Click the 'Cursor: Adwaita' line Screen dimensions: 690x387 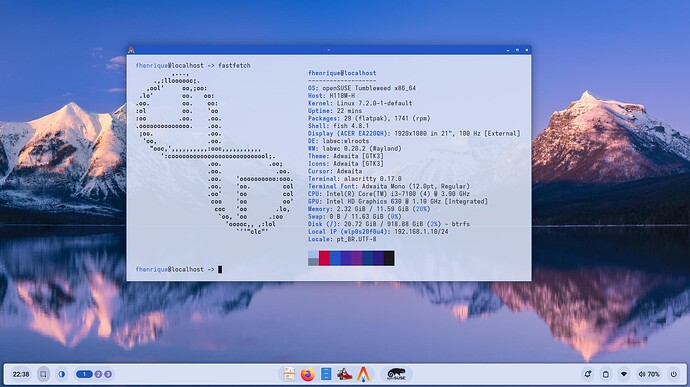coord(335,171)
